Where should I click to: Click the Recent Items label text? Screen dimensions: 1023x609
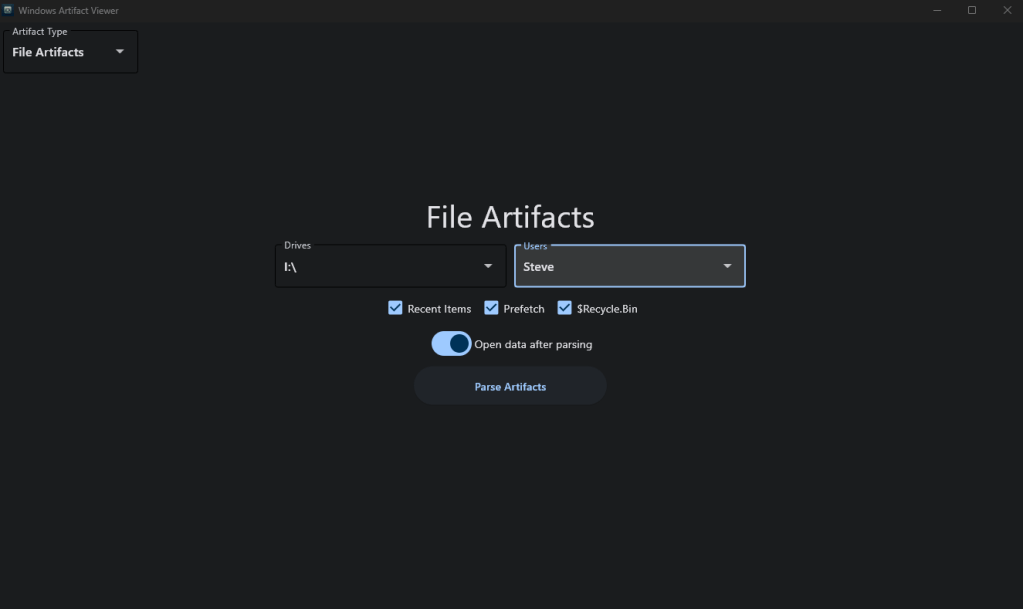439,309
